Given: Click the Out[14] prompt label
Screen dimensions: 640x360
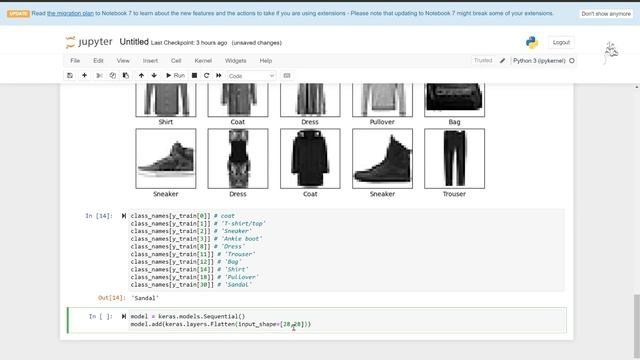Looking at the screenshot, I should click(112, 298).
